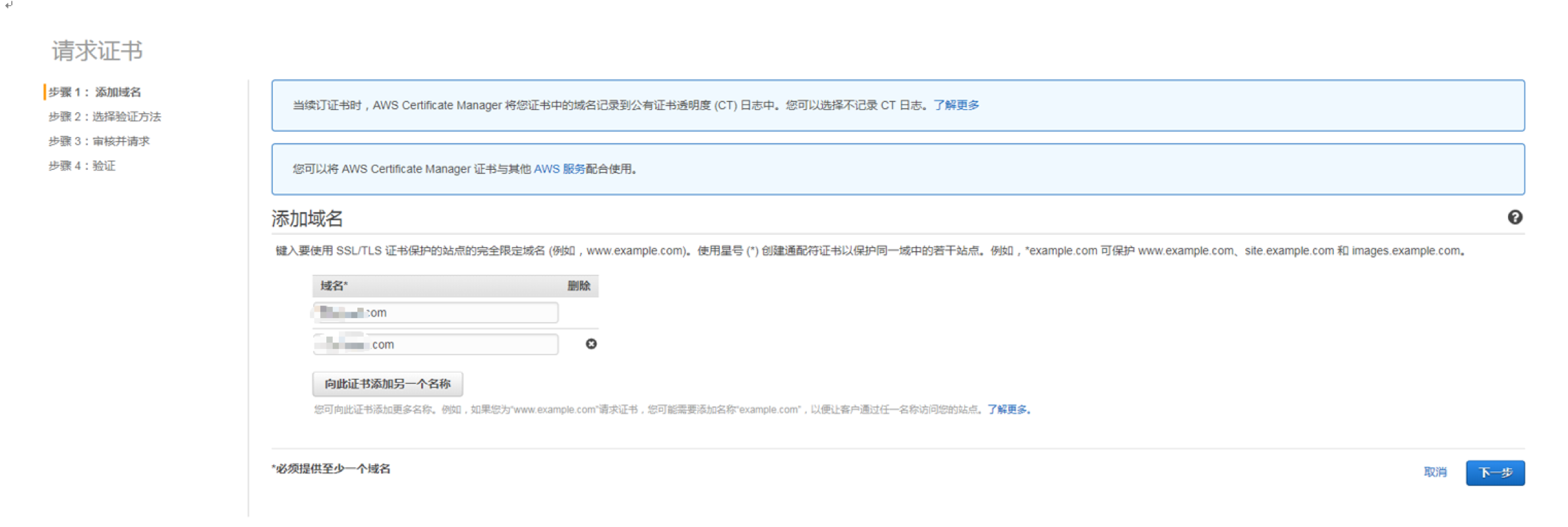
Task: Proceed with the 下一步 button
Action: [x=1495, y=473]
